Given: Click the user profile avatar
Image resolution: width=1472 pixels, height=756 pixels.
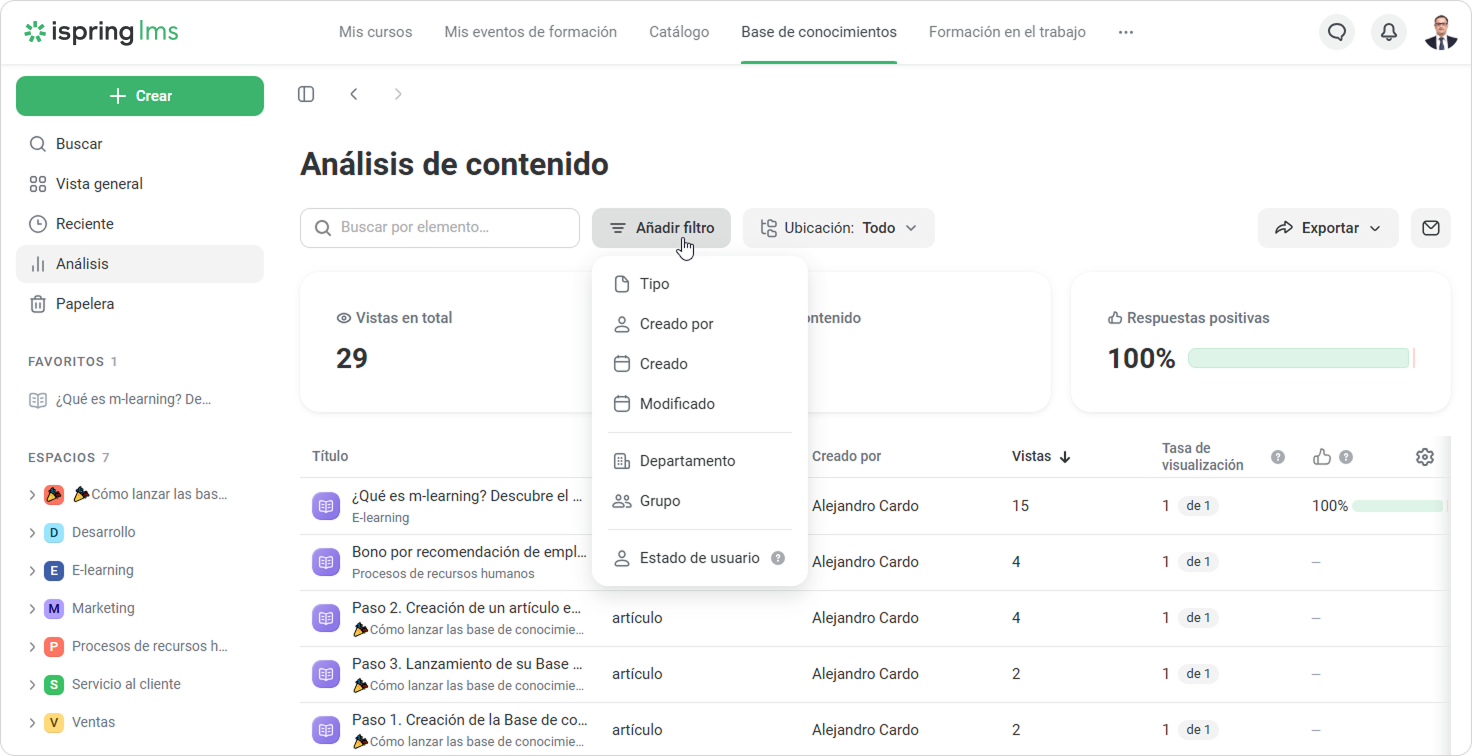Looking at the screenshot, I should pos(1441,32).
